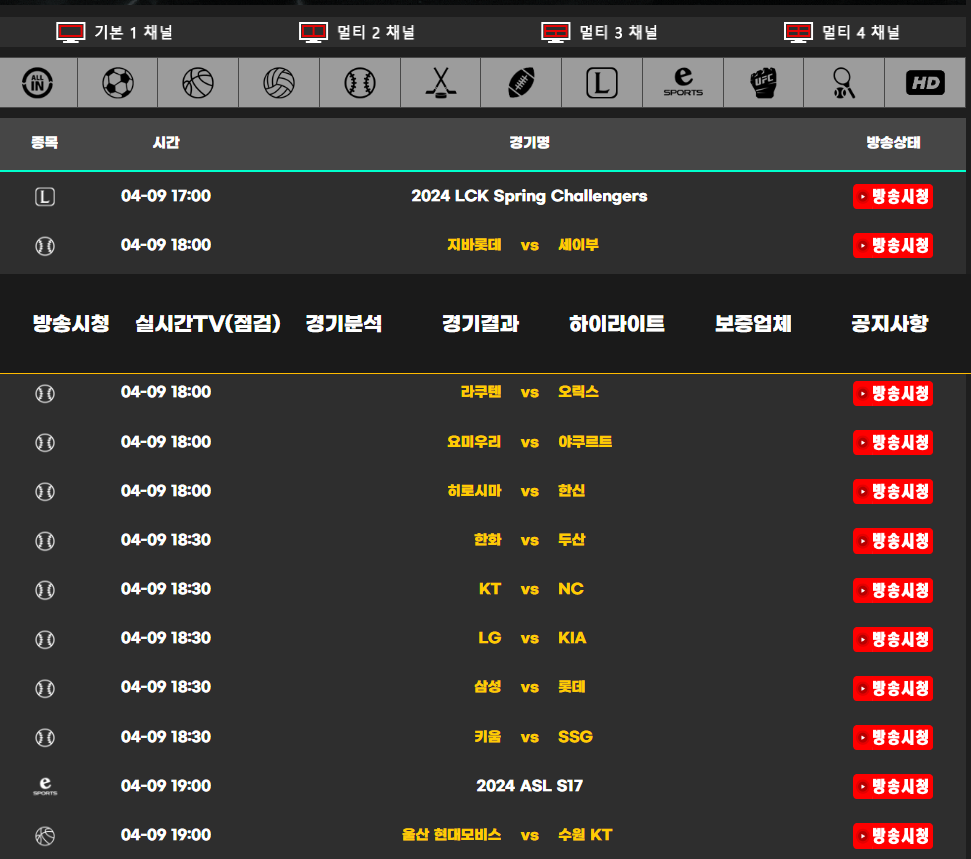
Task: Filter by ice hockey sticks icon
Action: coord(440,82)
